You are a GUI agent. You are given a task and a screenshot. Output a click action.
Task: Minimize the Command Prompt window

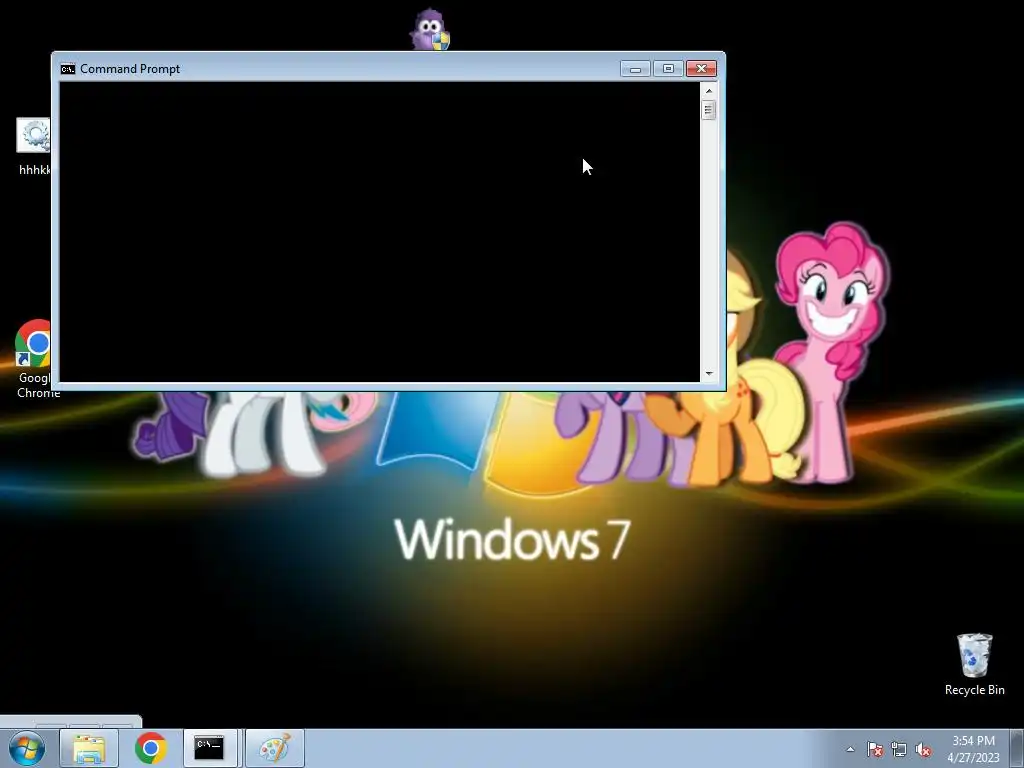[635, 69]
